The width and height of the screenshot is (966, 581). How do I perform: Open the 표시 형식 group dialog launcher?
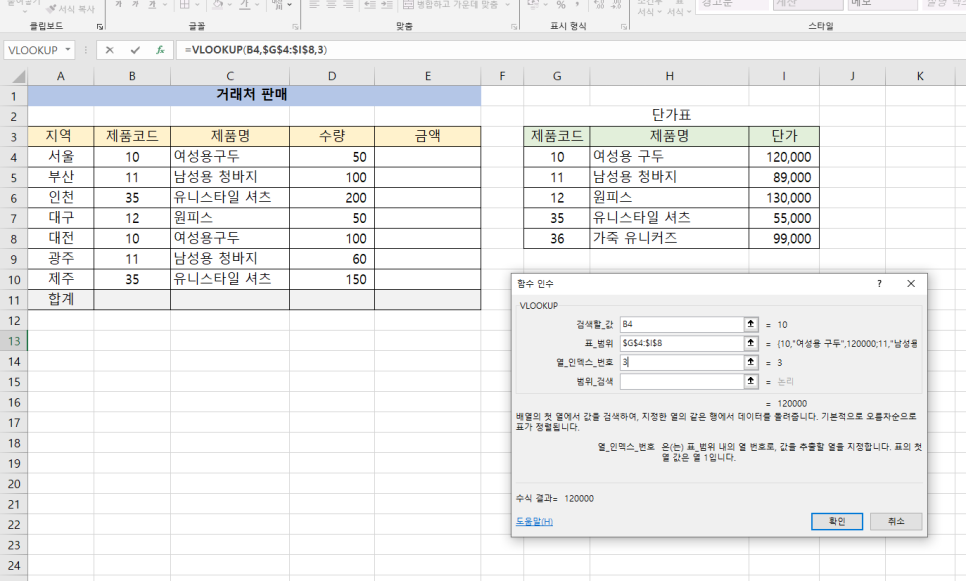(623, 26)
